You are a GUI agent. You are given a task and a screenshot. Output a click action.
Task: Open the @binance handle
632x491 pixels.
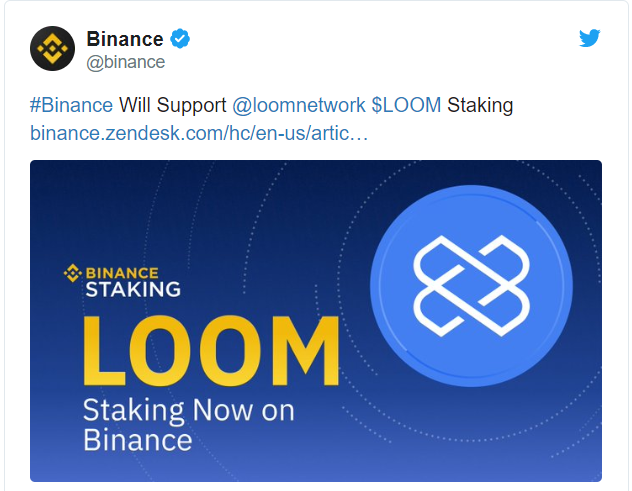coord(126,62)
